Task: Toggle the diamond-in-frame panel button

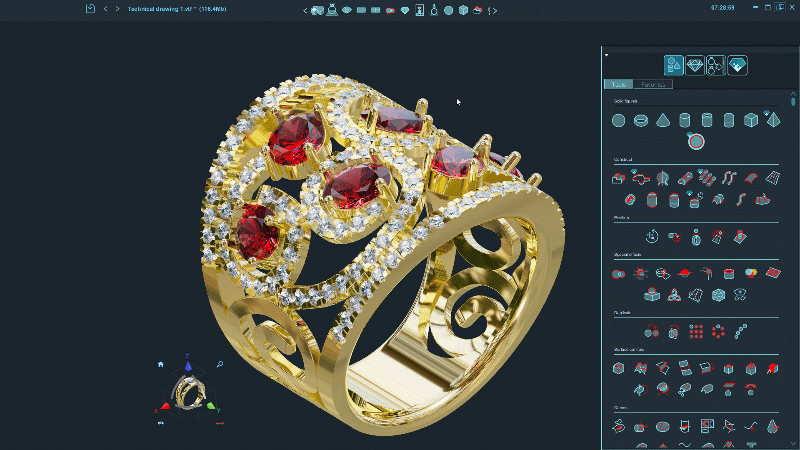Action: click(x=737, y=66)
